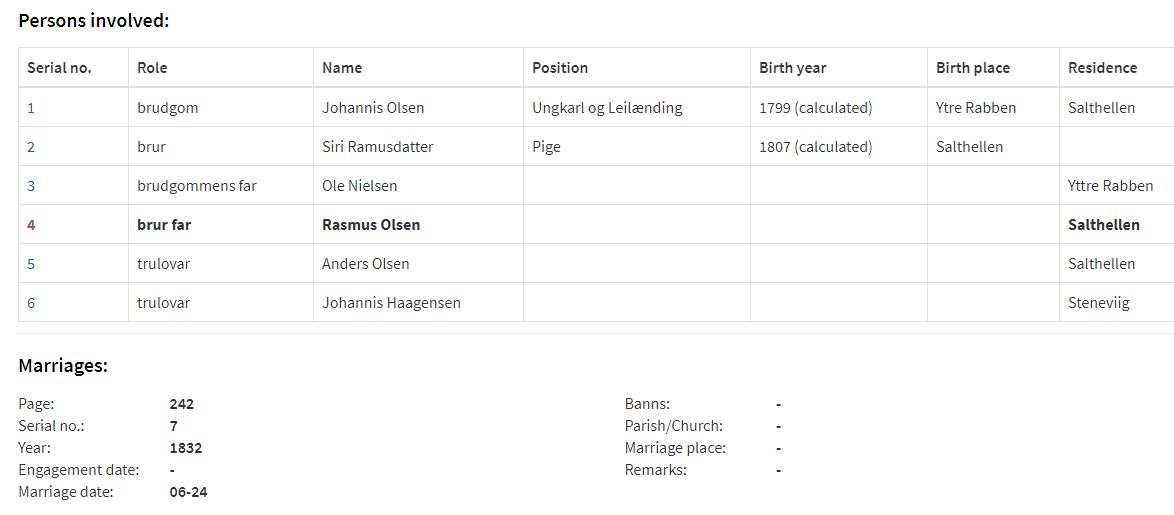
Task: Select the bold Rasmus Olsen name cell
Action: tap(418, 224)
